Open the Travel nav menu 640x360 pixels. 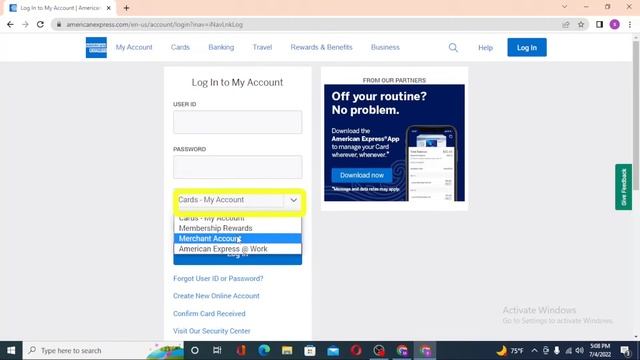pyautogui.click(x=262, y=47)
